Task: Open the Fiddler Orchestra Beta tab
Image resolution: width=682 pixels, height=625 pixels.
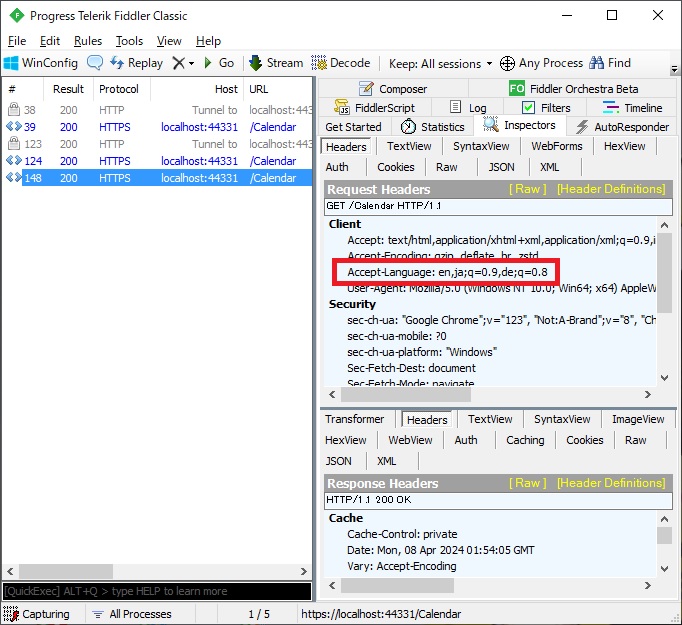Action: (573, 89)
